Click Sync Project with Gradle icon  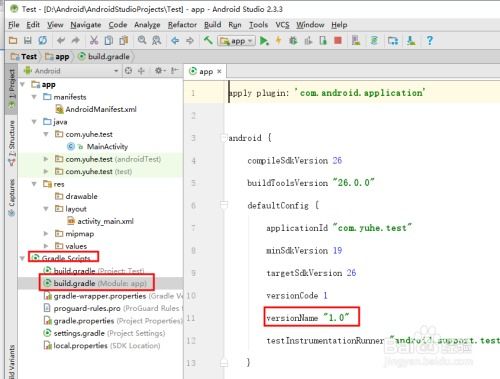click(x=374, y=41)
